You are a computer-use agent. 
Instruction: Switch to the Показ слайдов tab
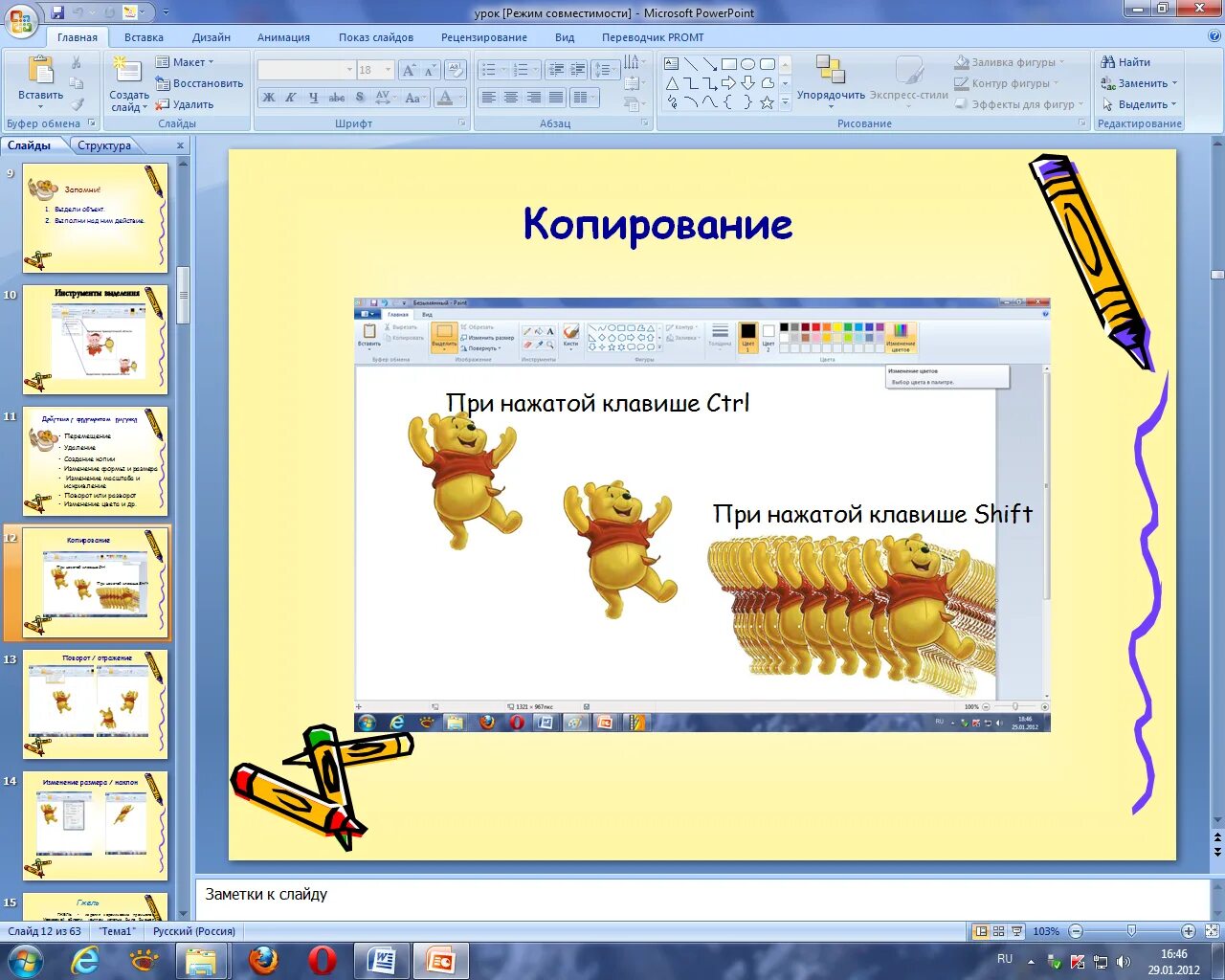coord(376,37)
